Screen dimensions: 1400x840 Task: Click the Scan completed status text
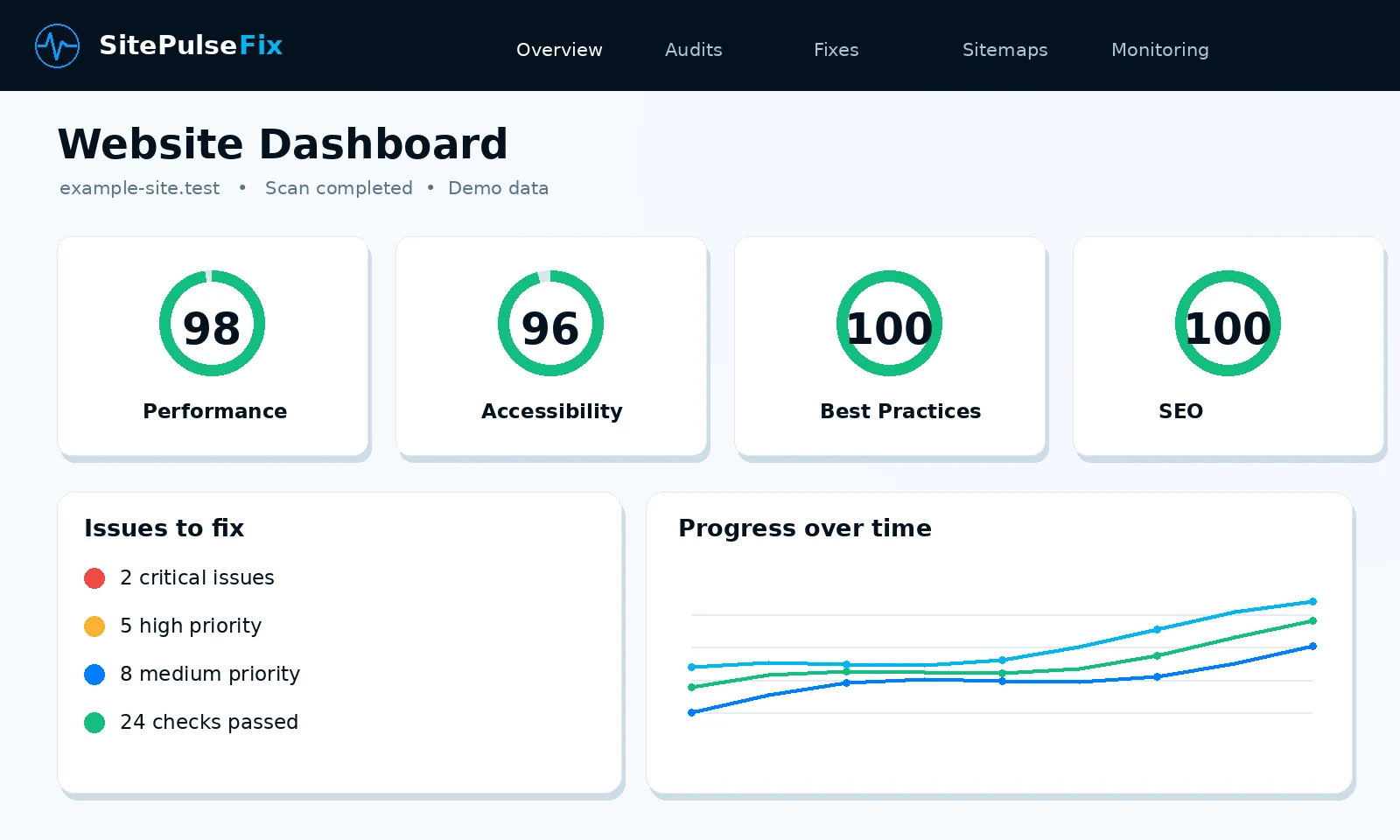[339, 188]
